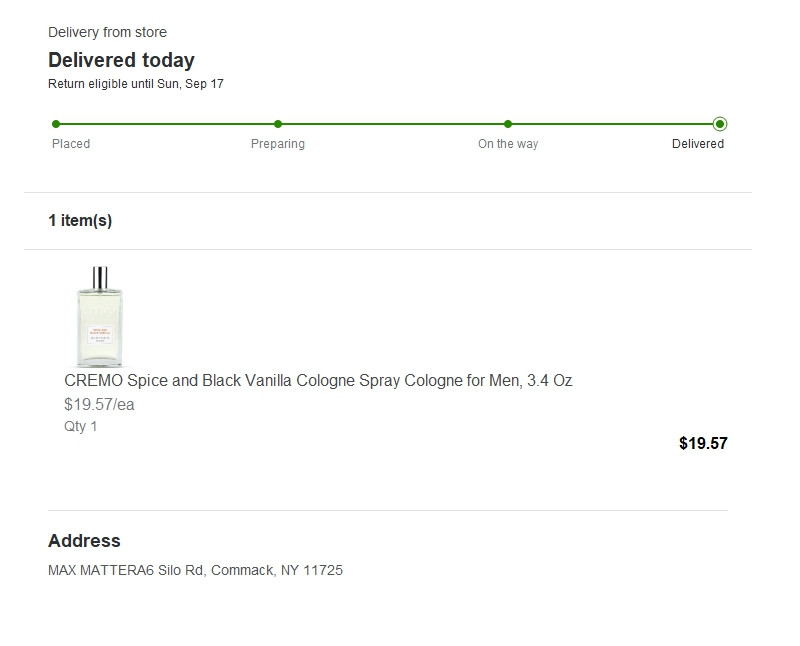Click the $19.57/ea unit price
Image resolution: width=800 pixels, height=646 pixels.
coord(99,405)
